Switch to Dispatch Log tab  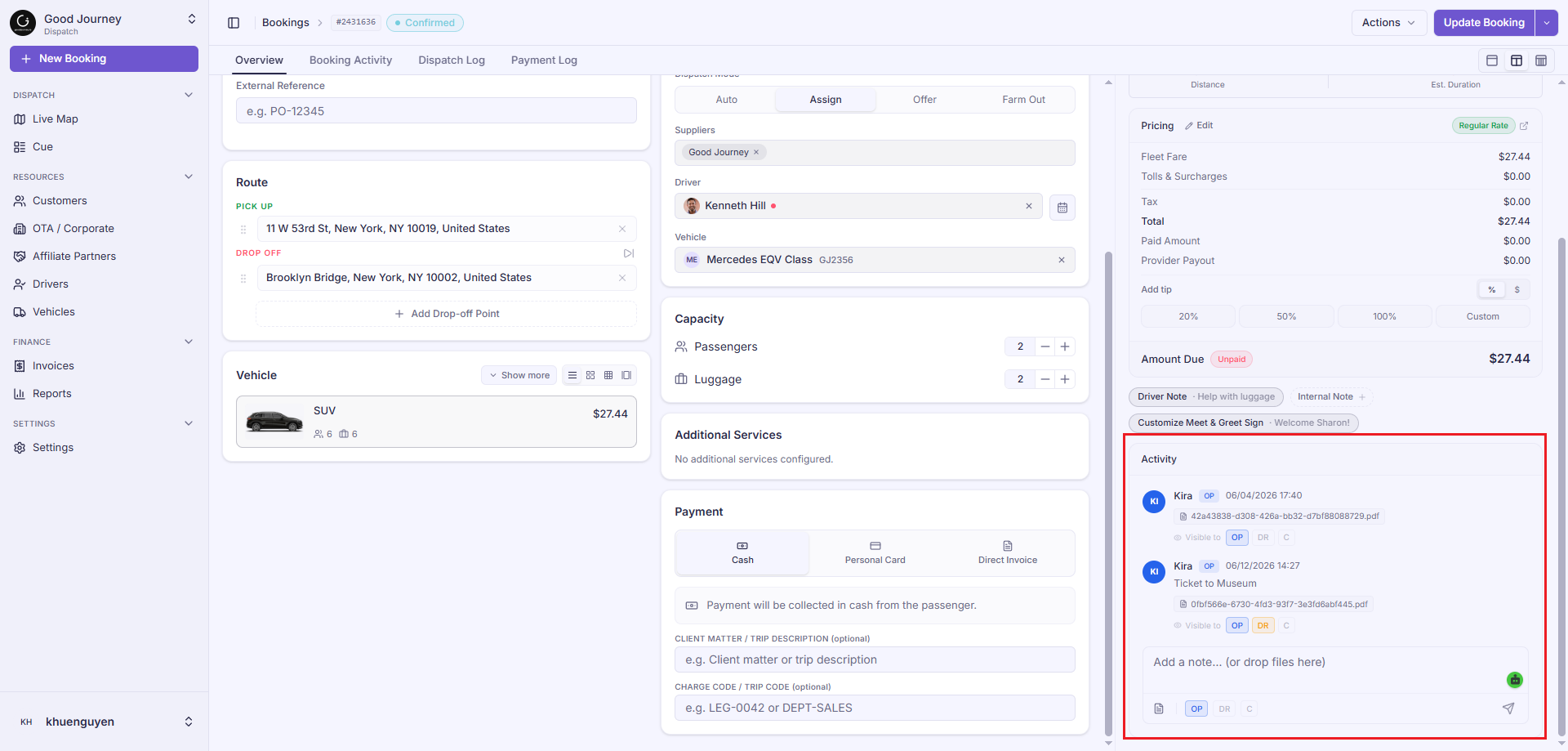pos(452,60)
